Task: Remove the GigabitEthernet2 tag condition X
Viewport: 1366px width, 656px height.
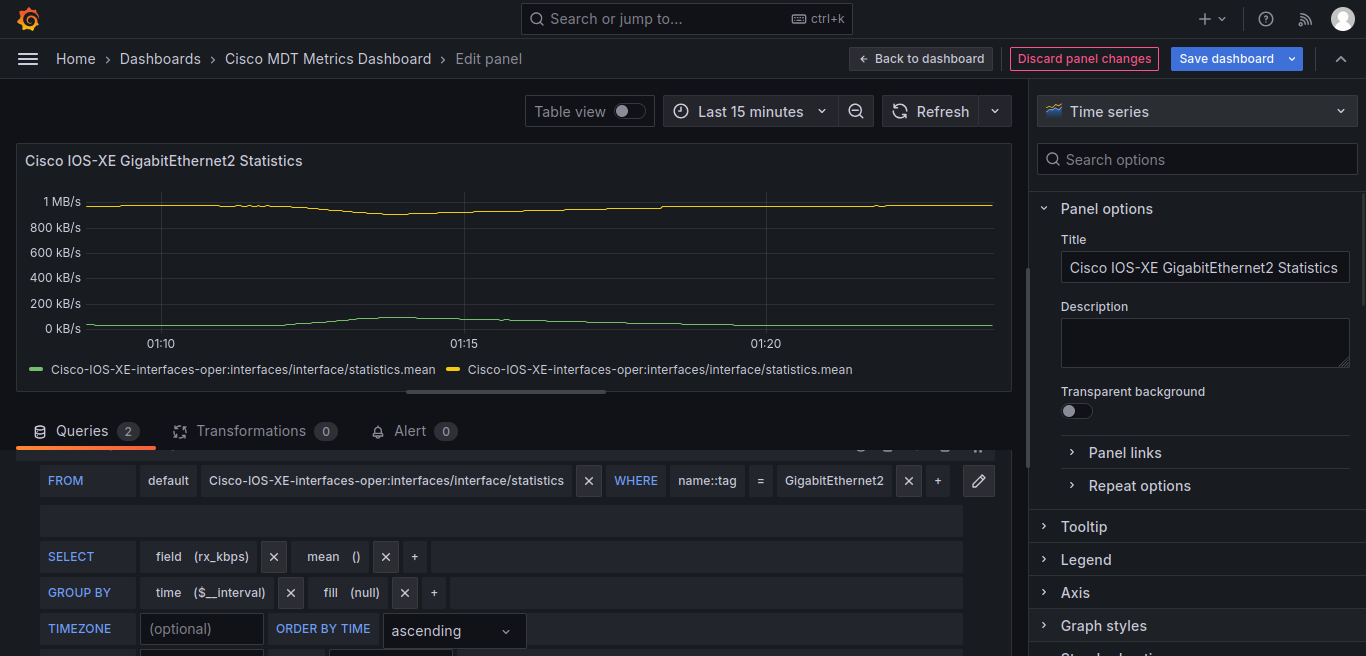Action: [x=908, y=481]
